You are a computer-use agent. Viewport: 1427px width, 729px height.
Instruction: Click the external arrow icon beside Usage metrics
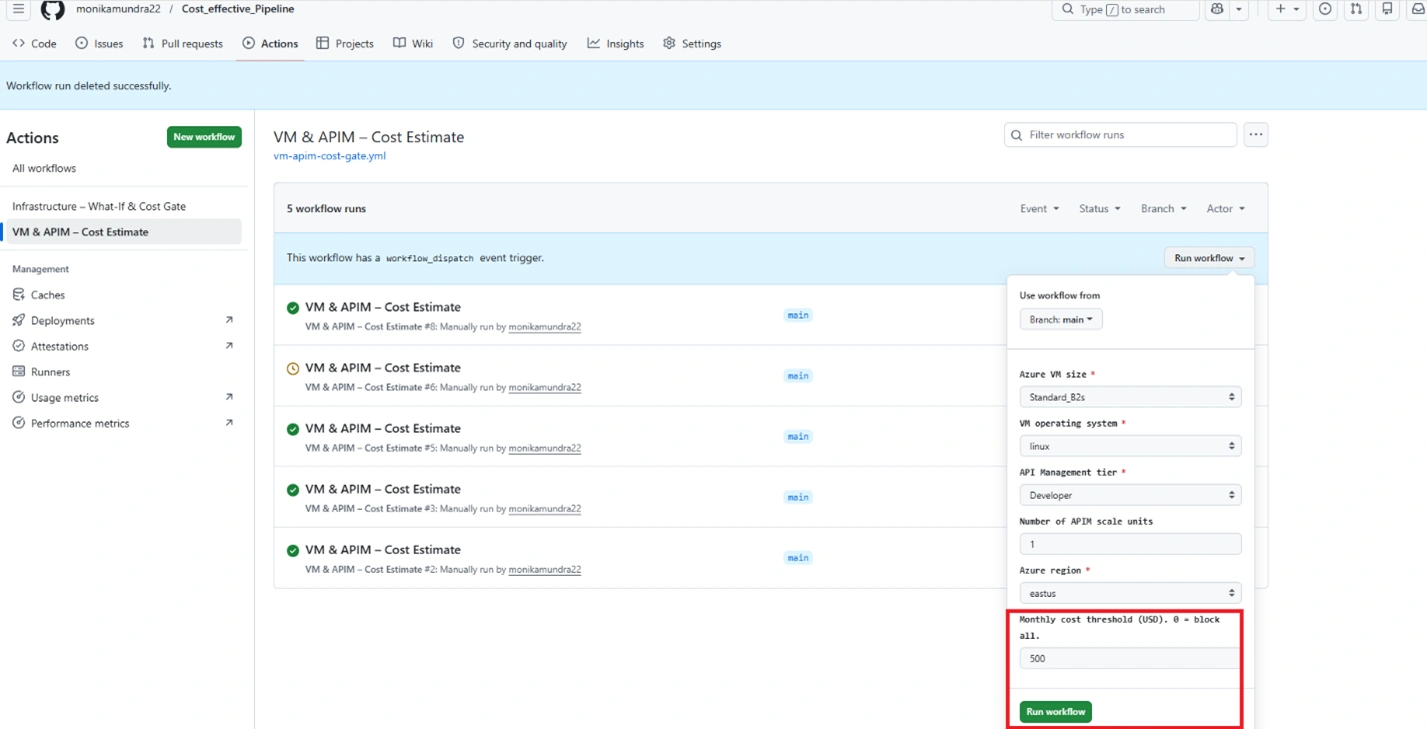click(229, 397)
